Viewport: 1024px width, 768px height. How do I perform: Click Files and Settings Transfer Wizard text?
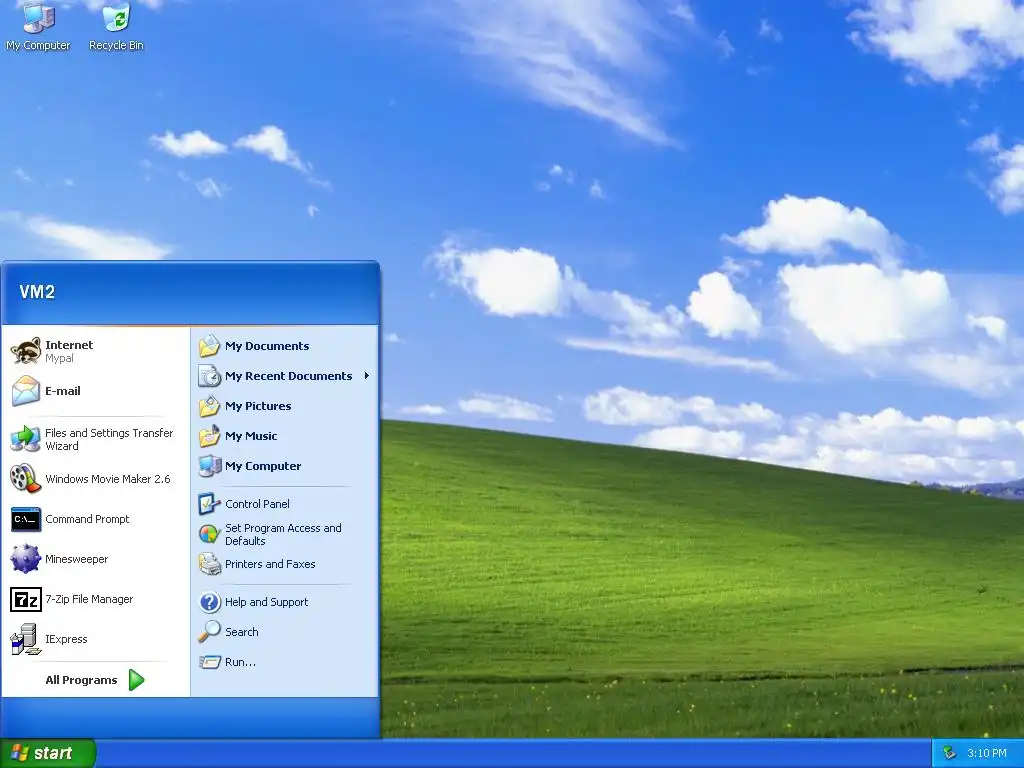(x=109, y=439)
